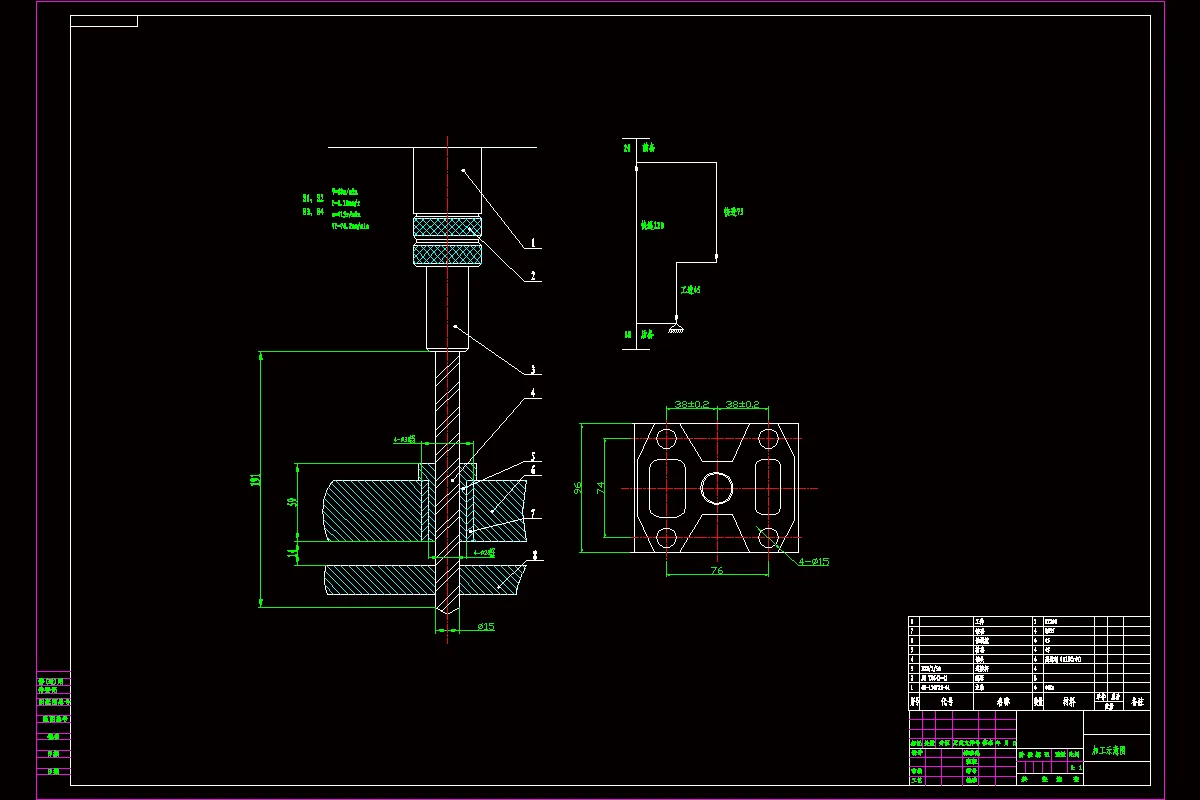
Task: Click the 74 dimension text on plate view
Action: click(x=601, y=488)
